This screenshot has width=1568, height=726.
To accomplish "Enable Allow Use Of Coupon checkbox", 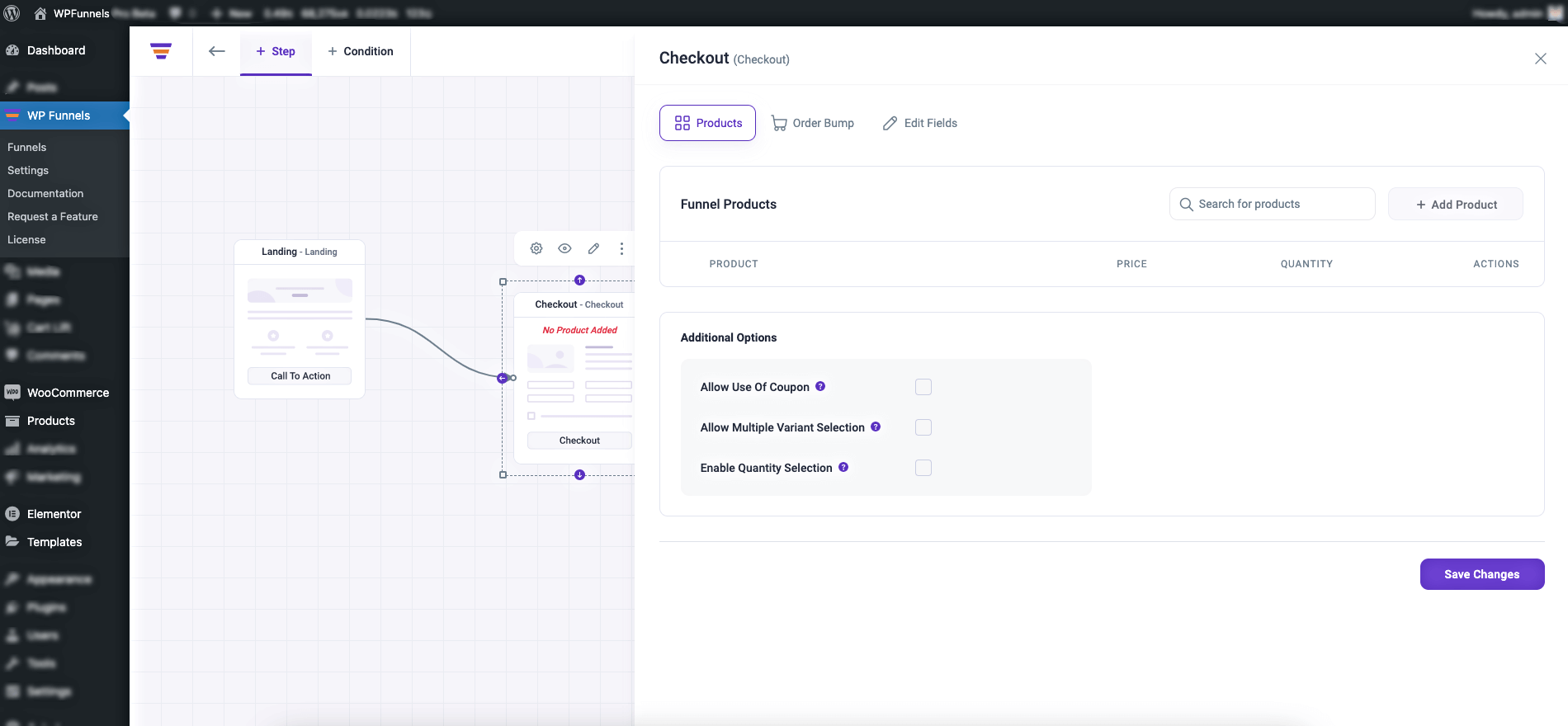I will click(923, 387).
